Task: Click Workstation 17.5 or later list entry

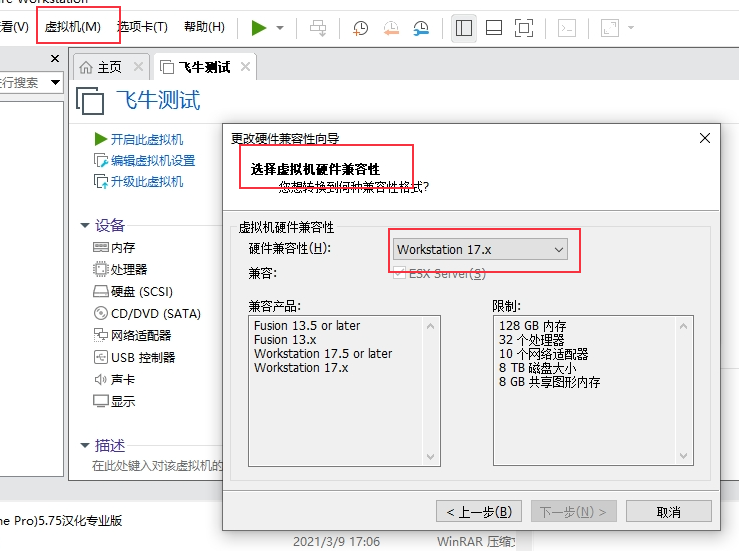Action: [323, 354]
